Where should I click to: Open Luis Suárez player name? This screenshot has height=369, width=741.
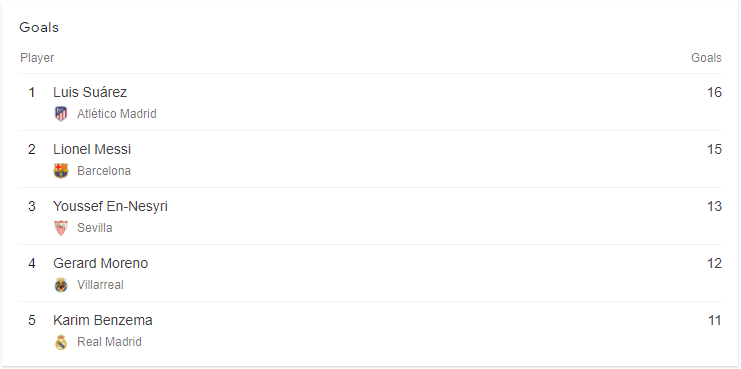coord(90,92)
